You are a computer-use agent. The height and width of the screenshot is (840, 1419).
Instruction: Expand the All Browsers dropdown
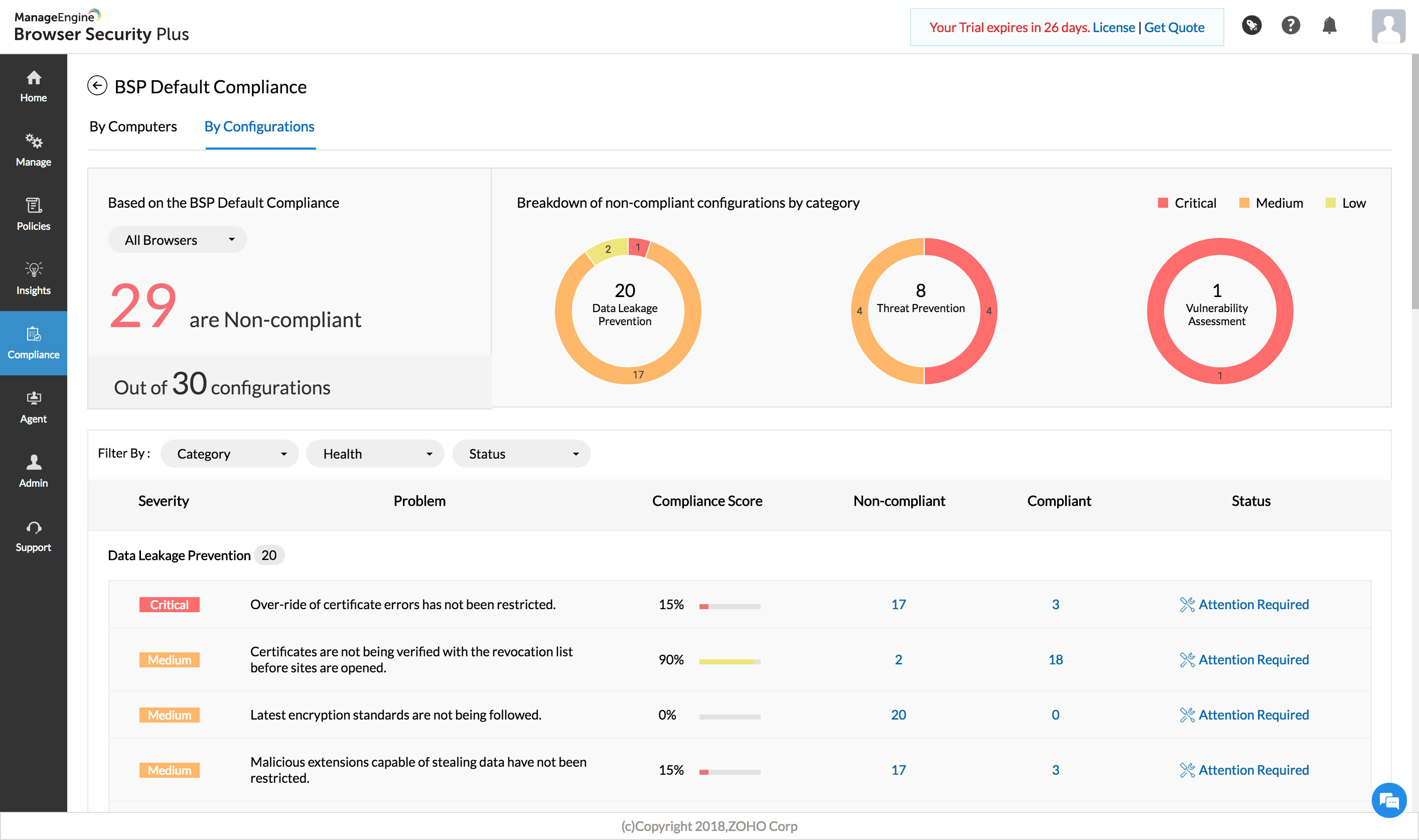(177, 240)
